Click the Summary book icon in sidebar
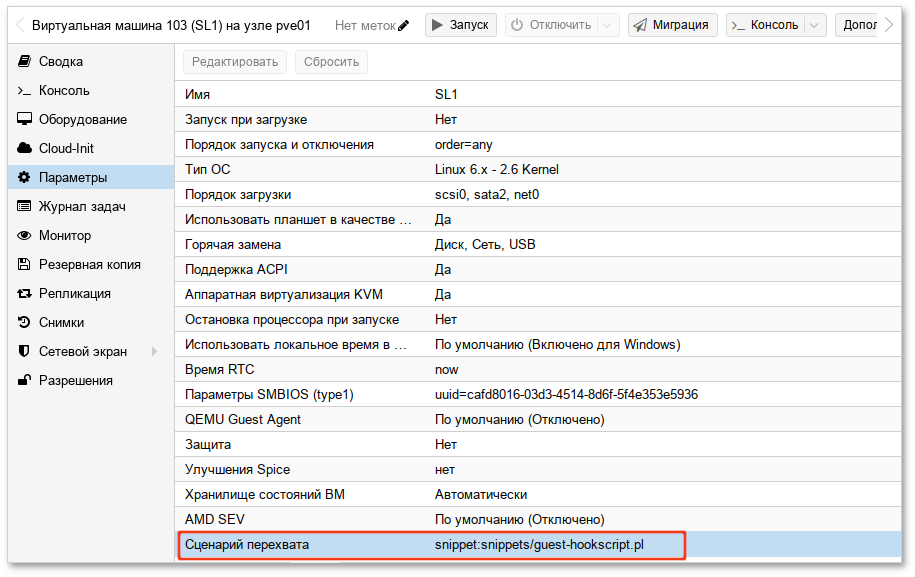The height and width of the screenshot is (577, 915). (x=25, y=62)
